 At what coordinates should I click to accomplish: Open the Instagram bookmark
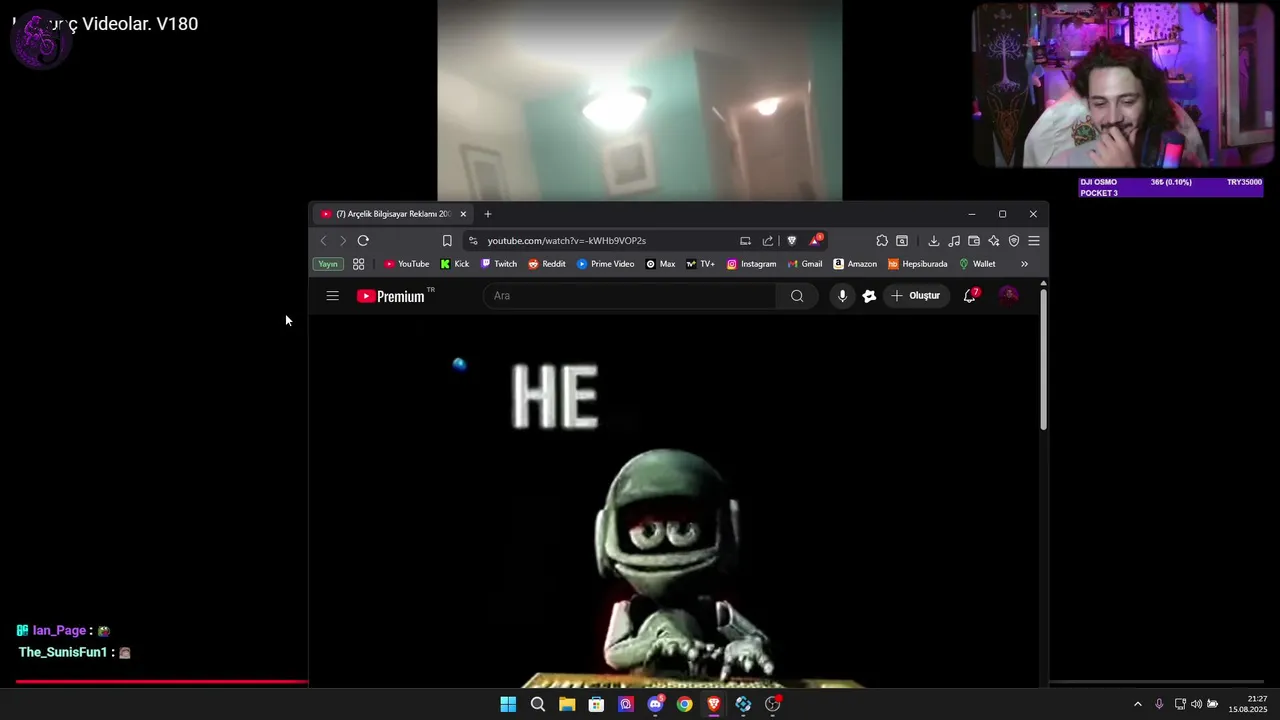point(751,264)
